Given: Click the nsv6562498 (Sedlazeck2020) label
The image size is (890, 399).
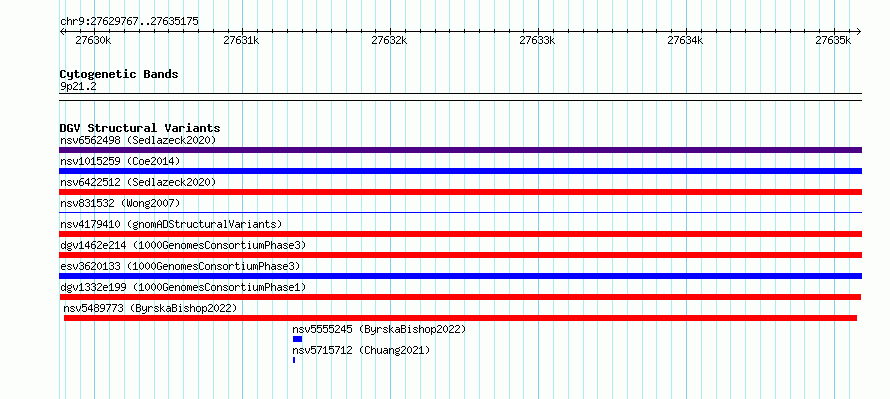Looking at the screenshot, I should [x=138, y=140].
